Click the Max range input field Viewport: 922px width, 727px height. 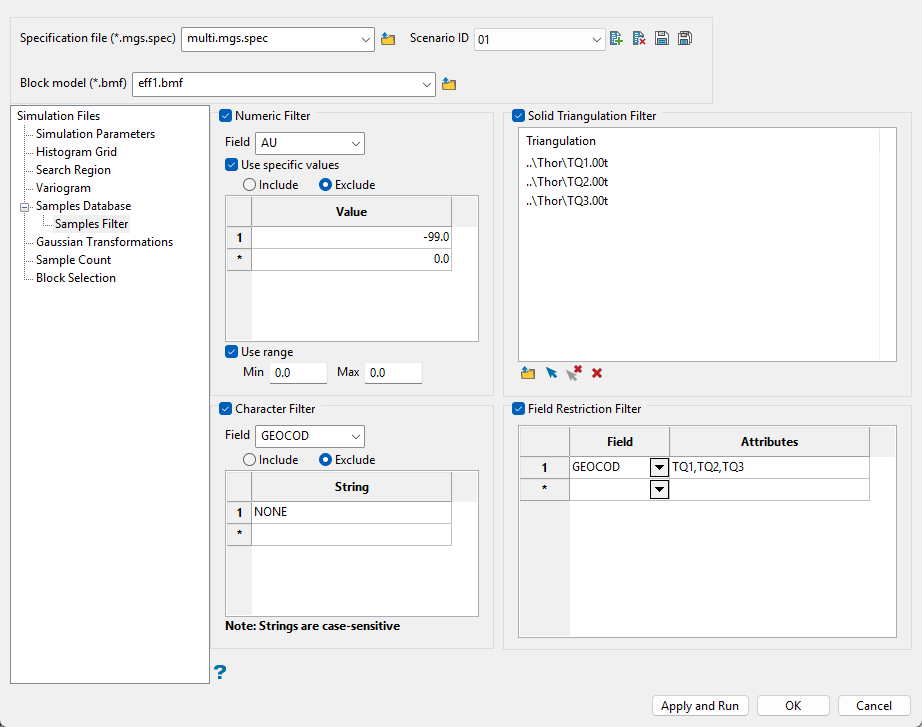click(x=392, y=372)
